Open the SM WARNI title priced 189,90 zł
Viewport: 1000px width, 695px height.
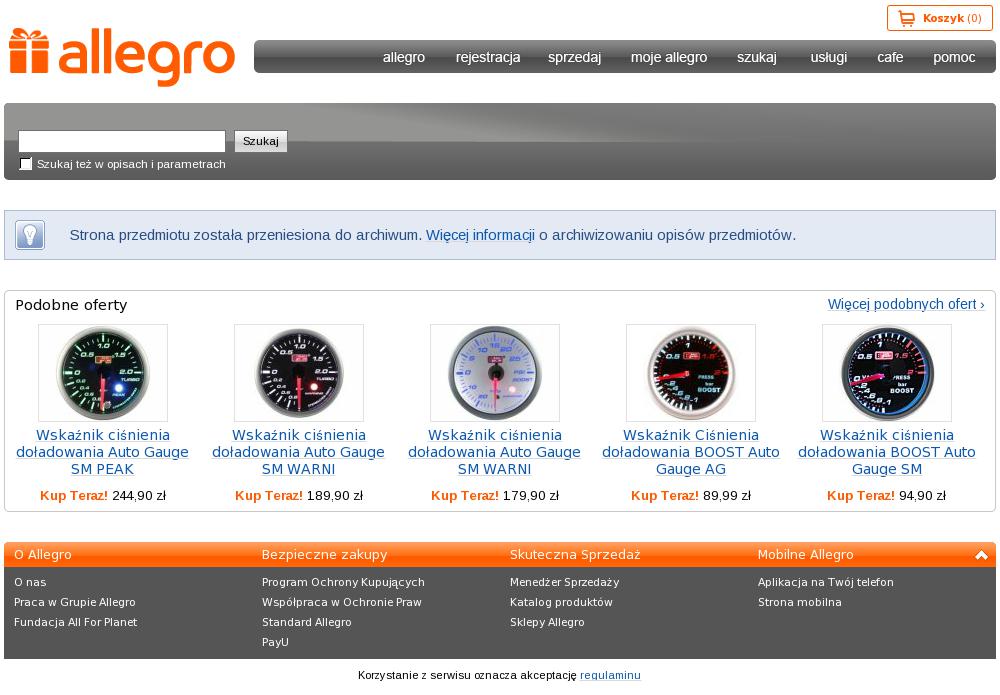298,452
